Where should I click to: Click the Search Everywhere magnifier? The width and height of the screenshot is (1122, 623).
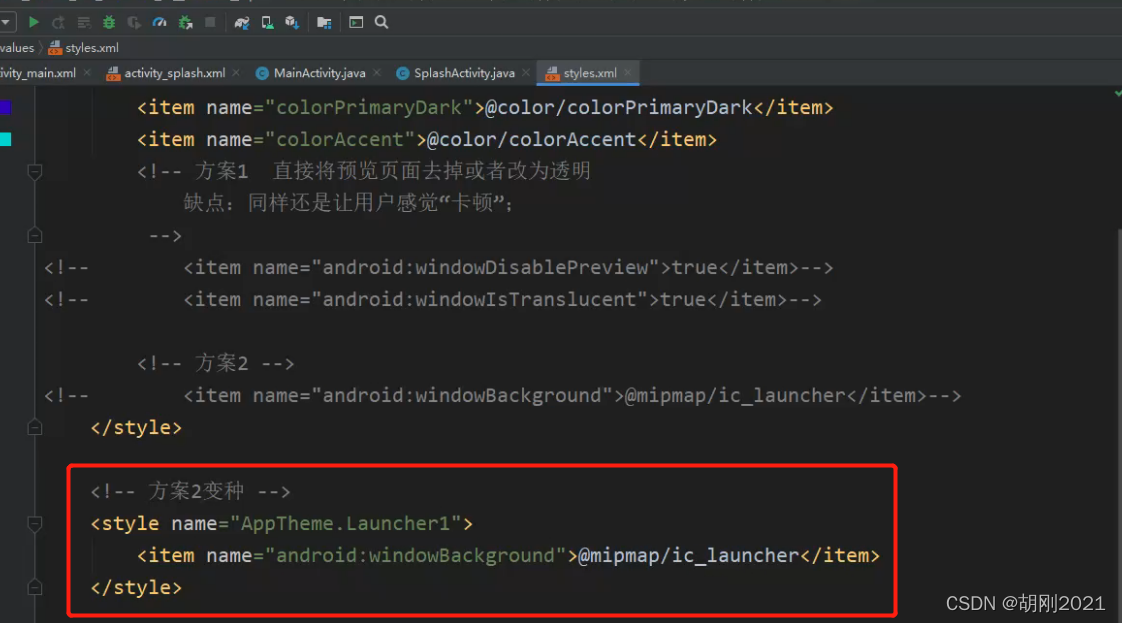381,22
